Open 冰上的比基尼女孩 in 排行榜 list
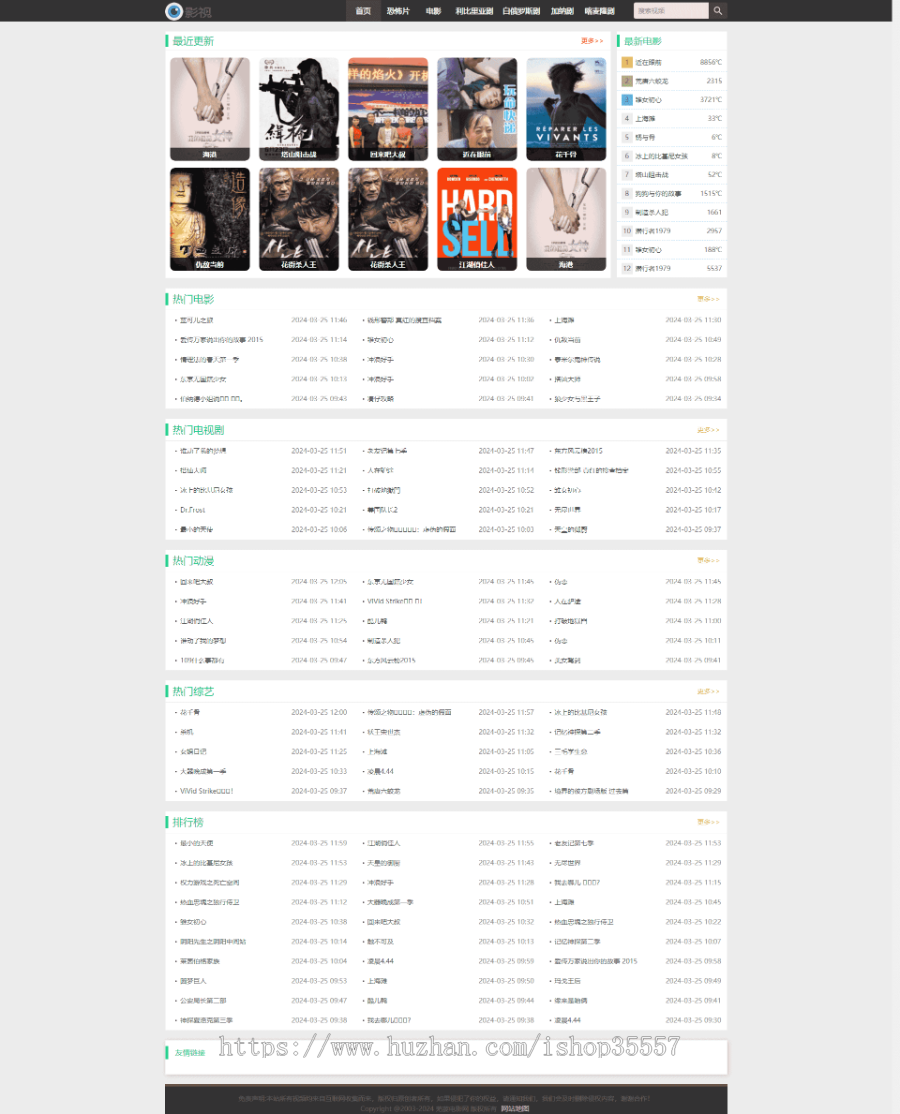 click(206, 863)
